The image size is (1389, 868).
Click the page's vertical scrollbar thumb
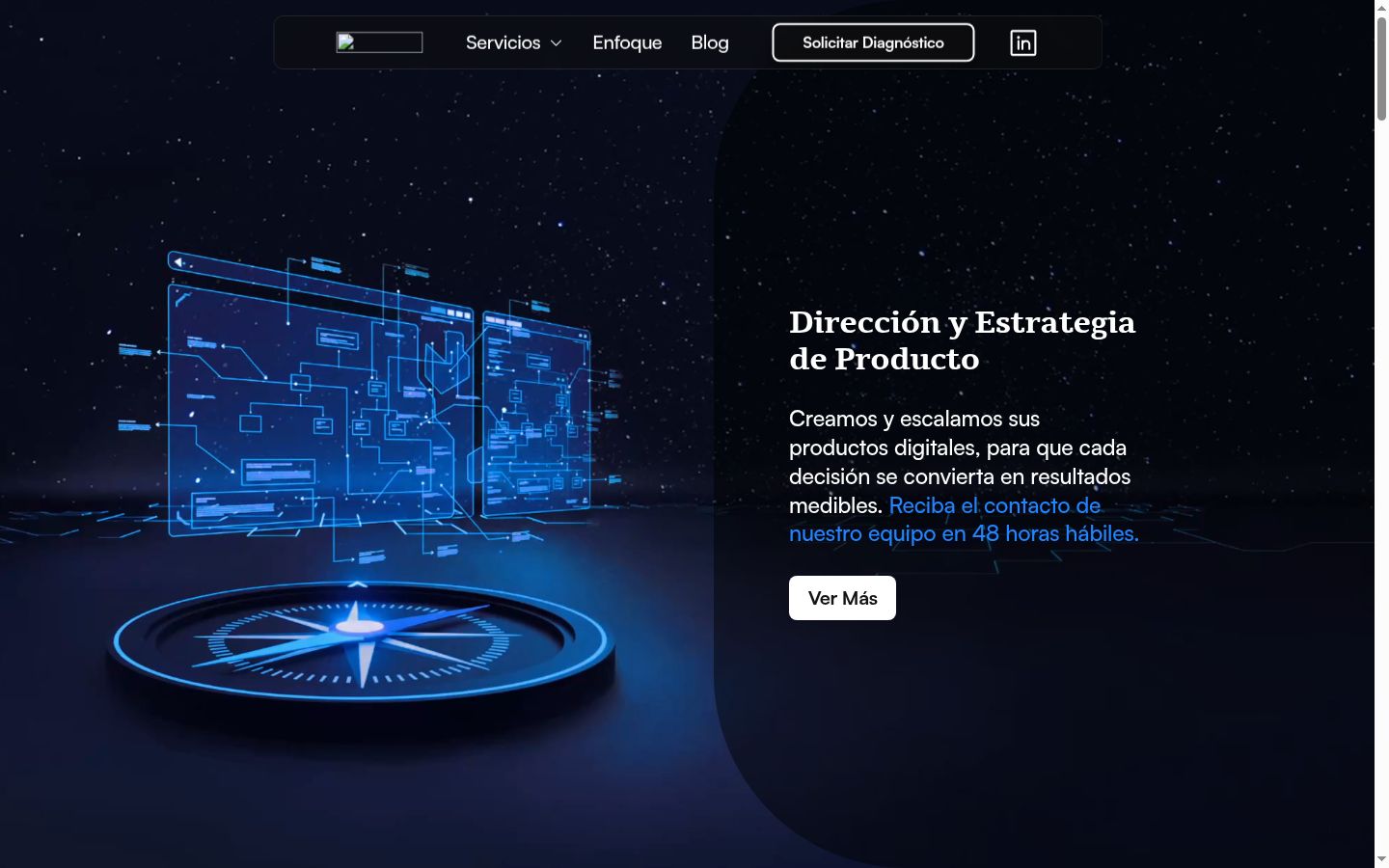click(1381, 68)
